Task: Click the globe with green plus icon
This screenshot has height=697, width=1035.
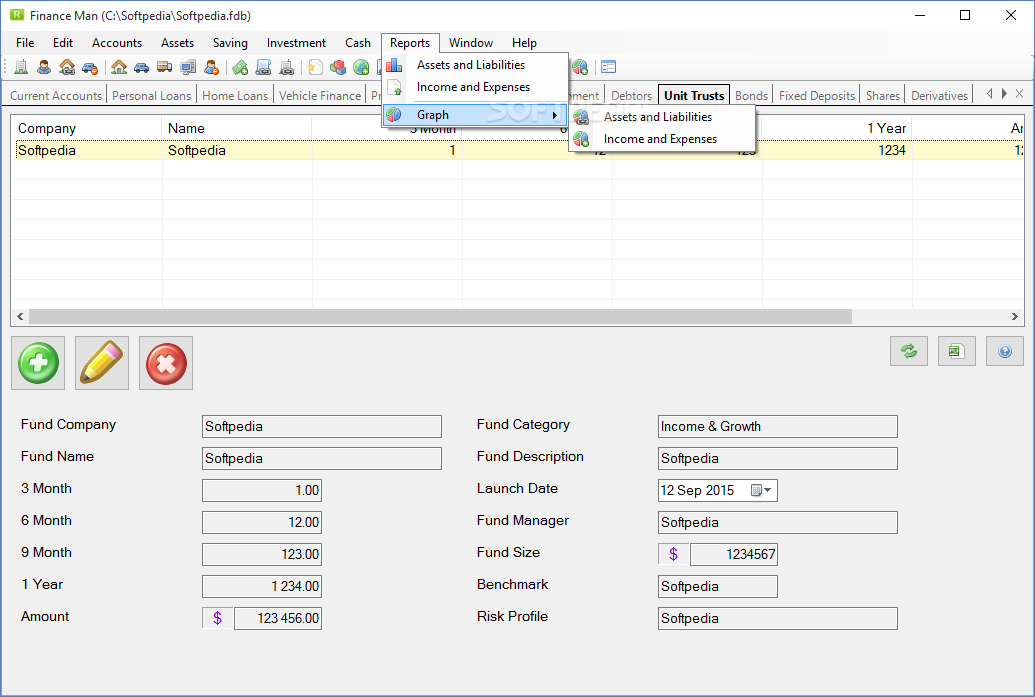Action: (361, 67)
